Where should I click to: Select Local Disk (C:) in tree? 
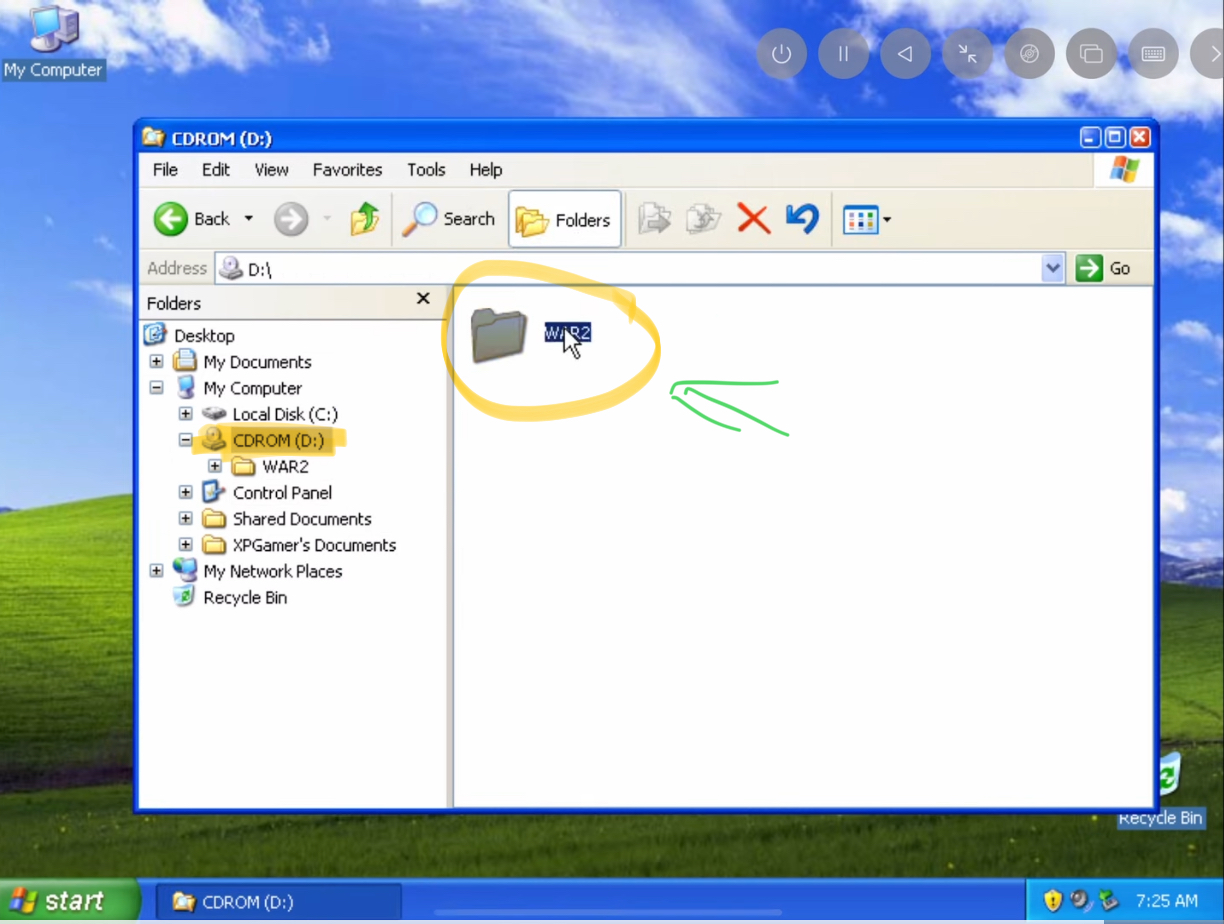pyautogui.click(x=285, y=414)
